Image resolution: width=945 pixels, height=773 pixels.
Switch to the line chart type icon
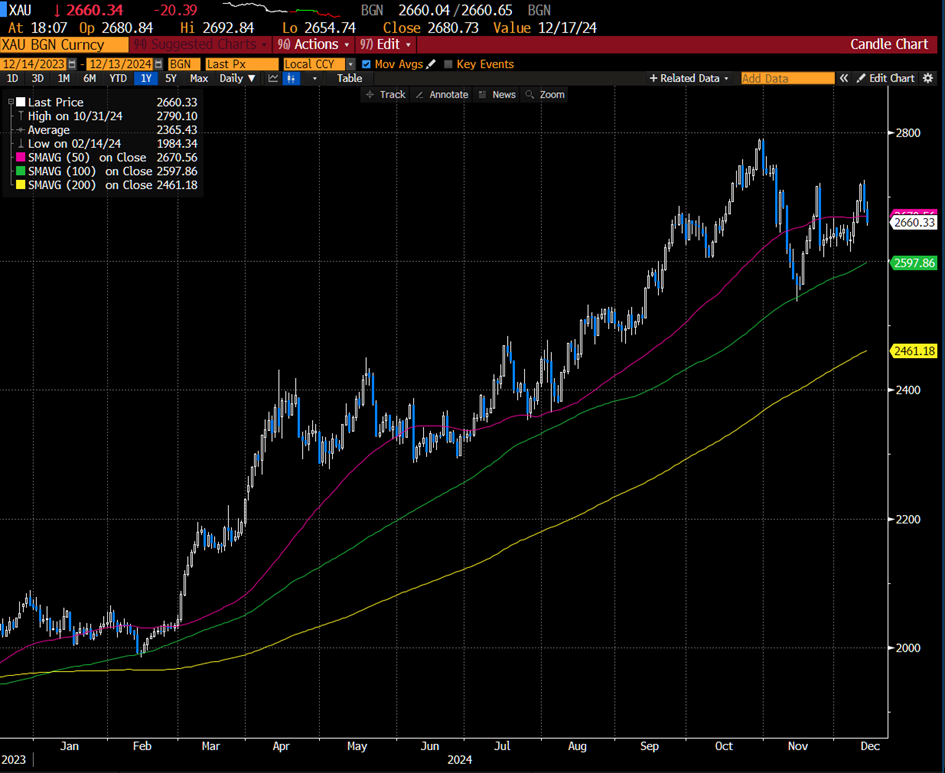click(273, 78)
